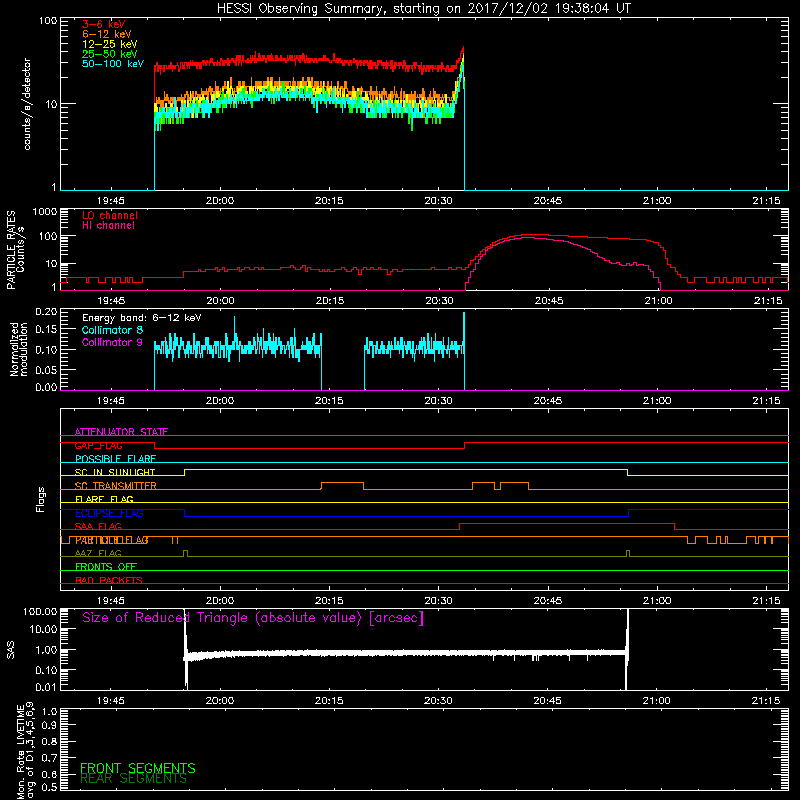Screen dimensions: 800x800
Task: Click the SC_IN_SUNLIGHT flag label
Action: 115,472
